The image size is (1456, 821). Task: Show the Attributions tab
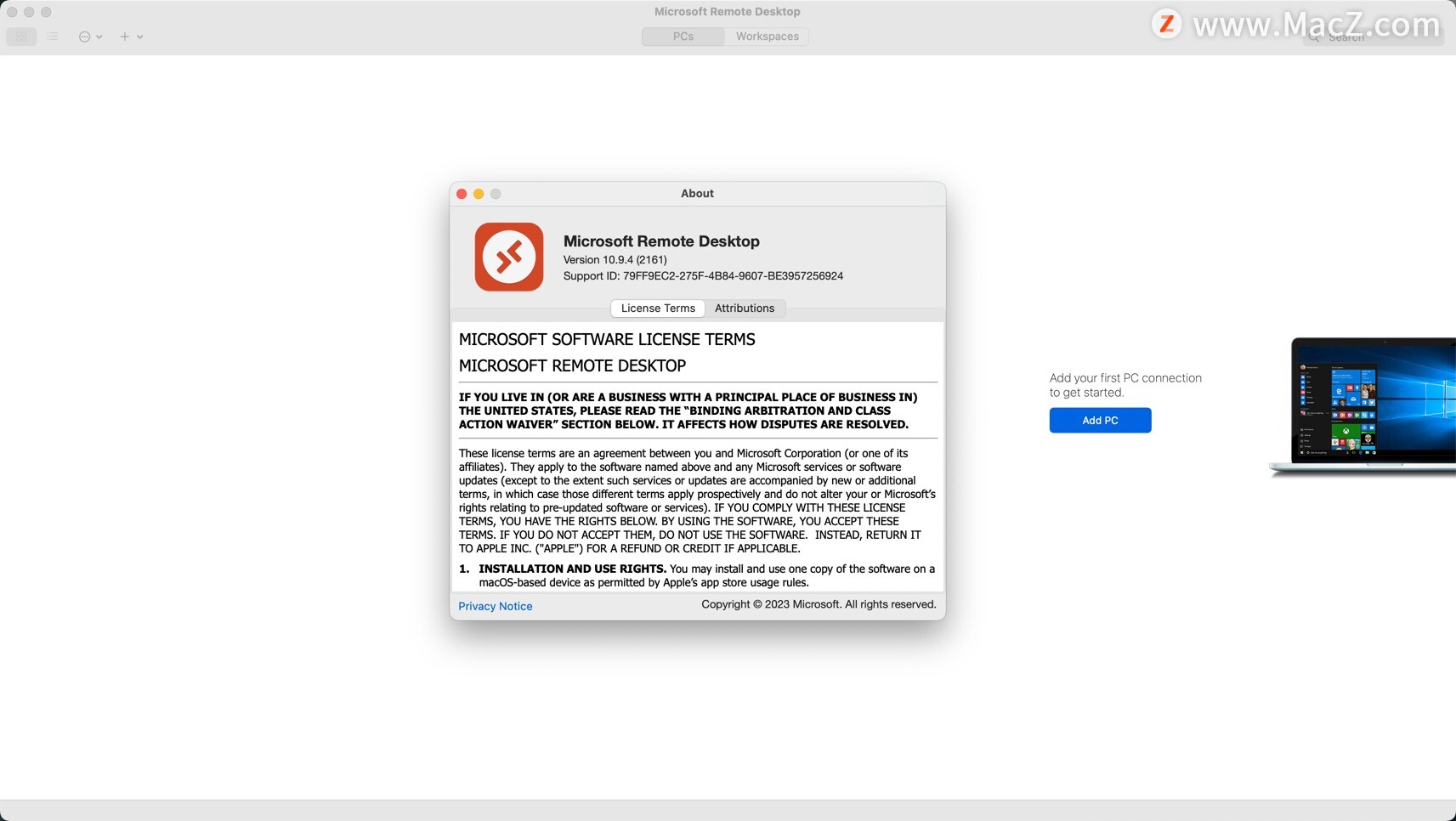coord(745,309)
